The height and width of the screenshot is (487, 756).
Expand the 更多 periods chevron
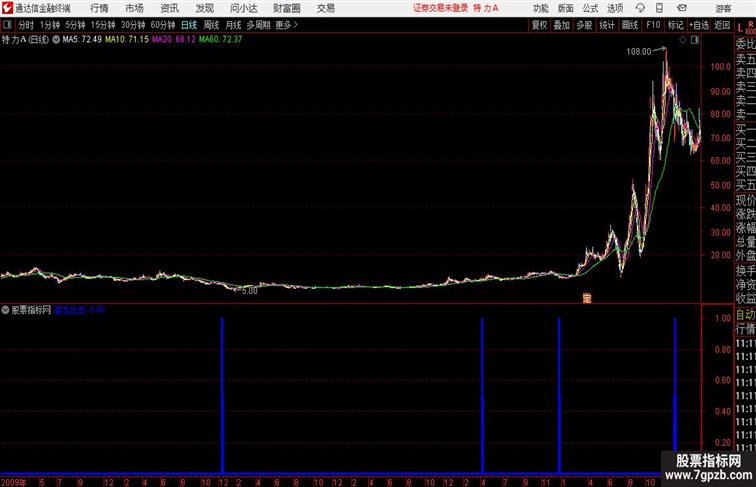pyautogui.click(x=287, y=25)
